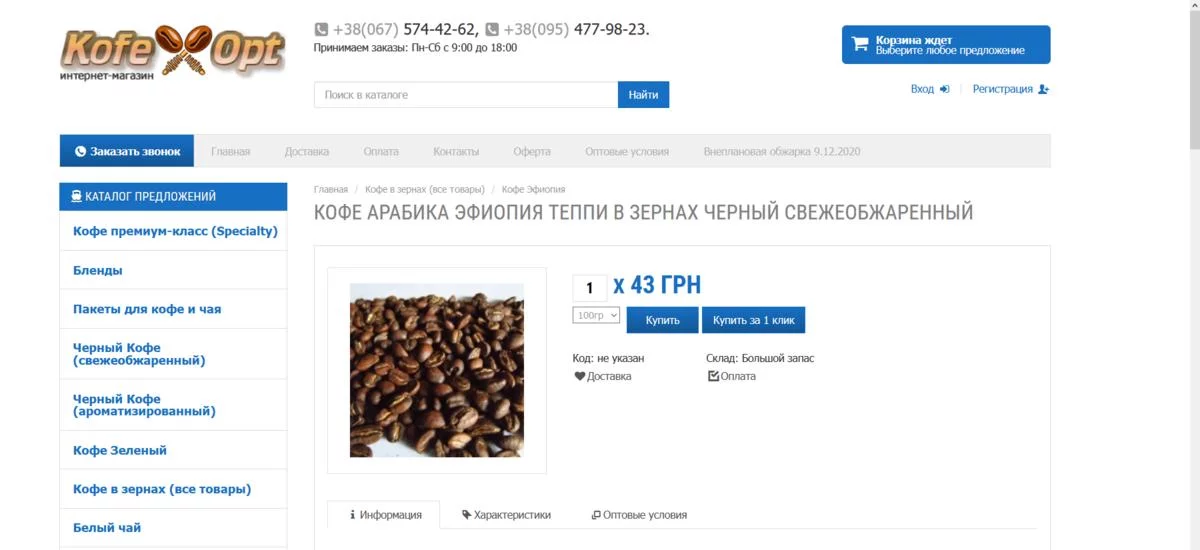Viewport: 1200px width, 550px height.
Task: Switch to the Оптовые условия tab
Action: [640, 515]
